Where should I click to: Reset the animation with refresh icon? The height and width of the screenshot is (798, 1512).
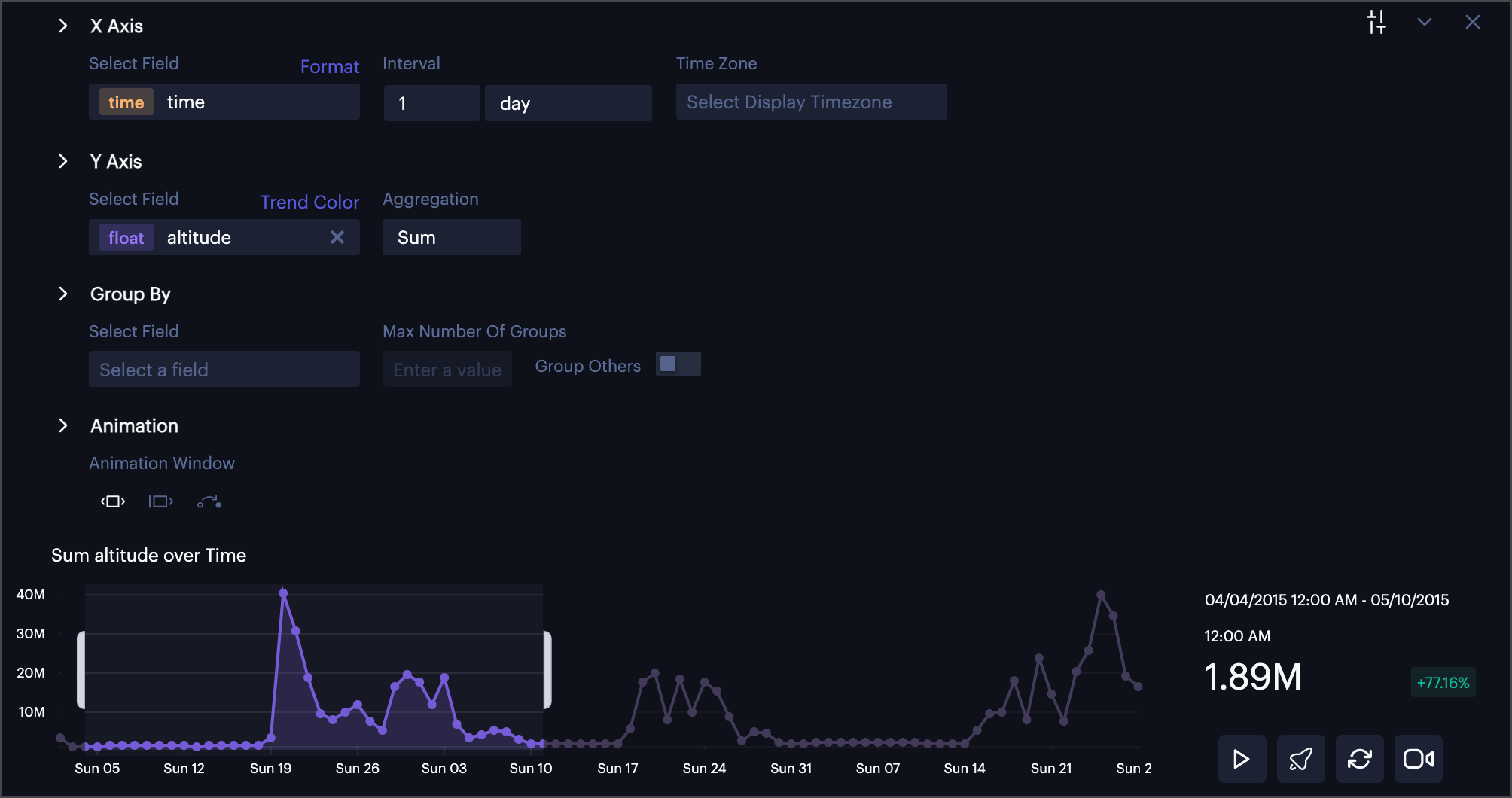pos(1360,759)
